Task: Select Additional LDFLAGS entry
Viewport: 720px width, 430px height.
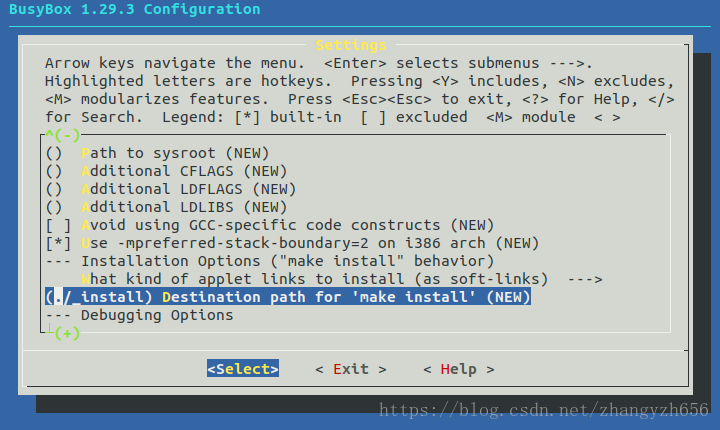Action: 171,189
